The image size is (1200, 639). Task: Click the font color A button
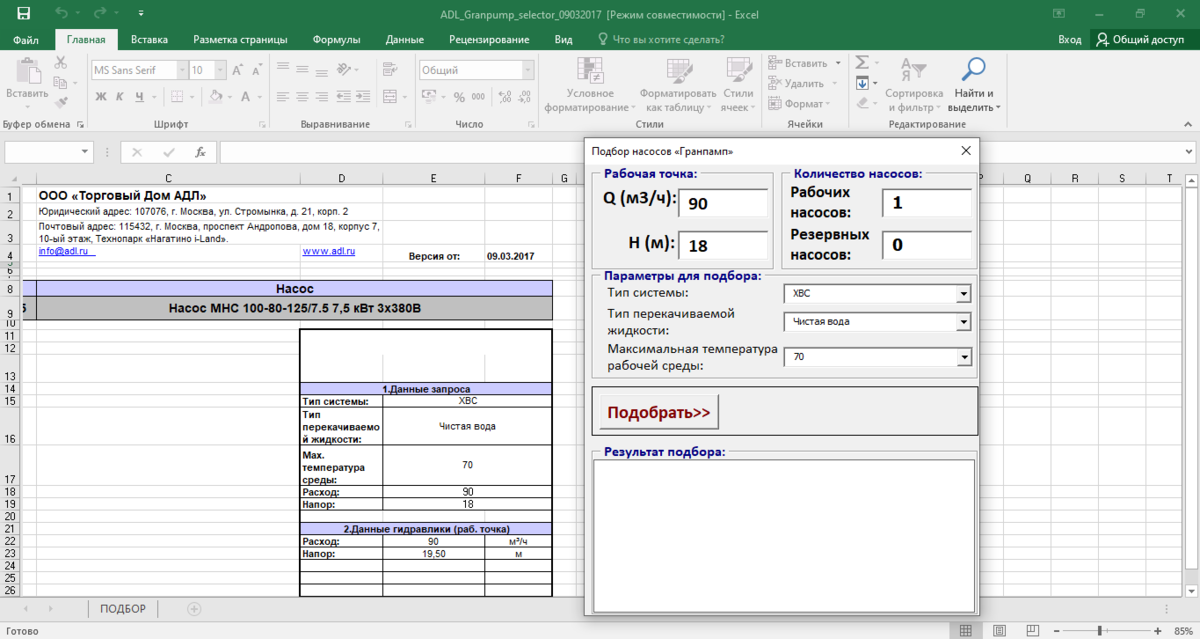click(243, 97)
